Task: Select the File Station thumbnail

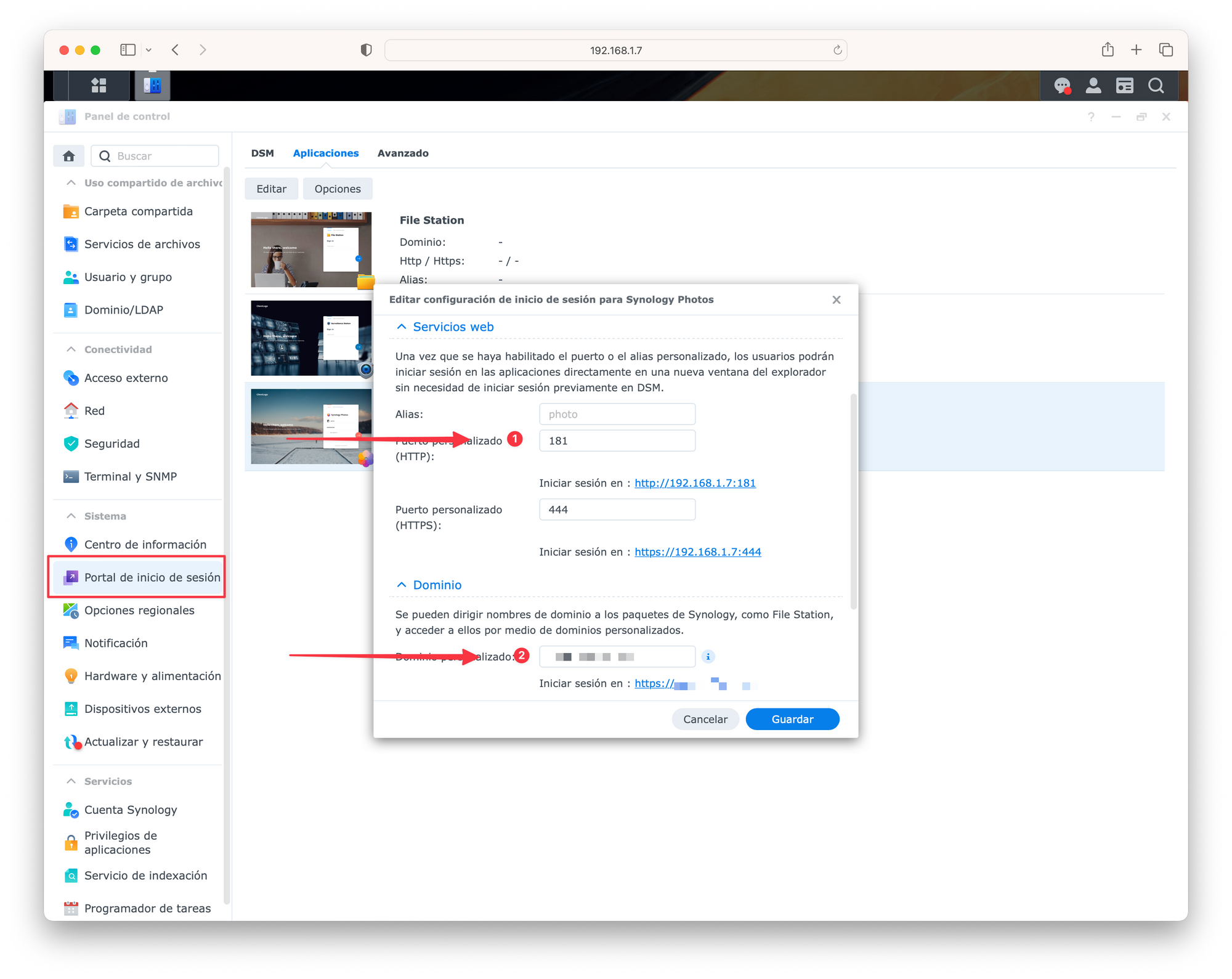Action: tap(311, 250)
